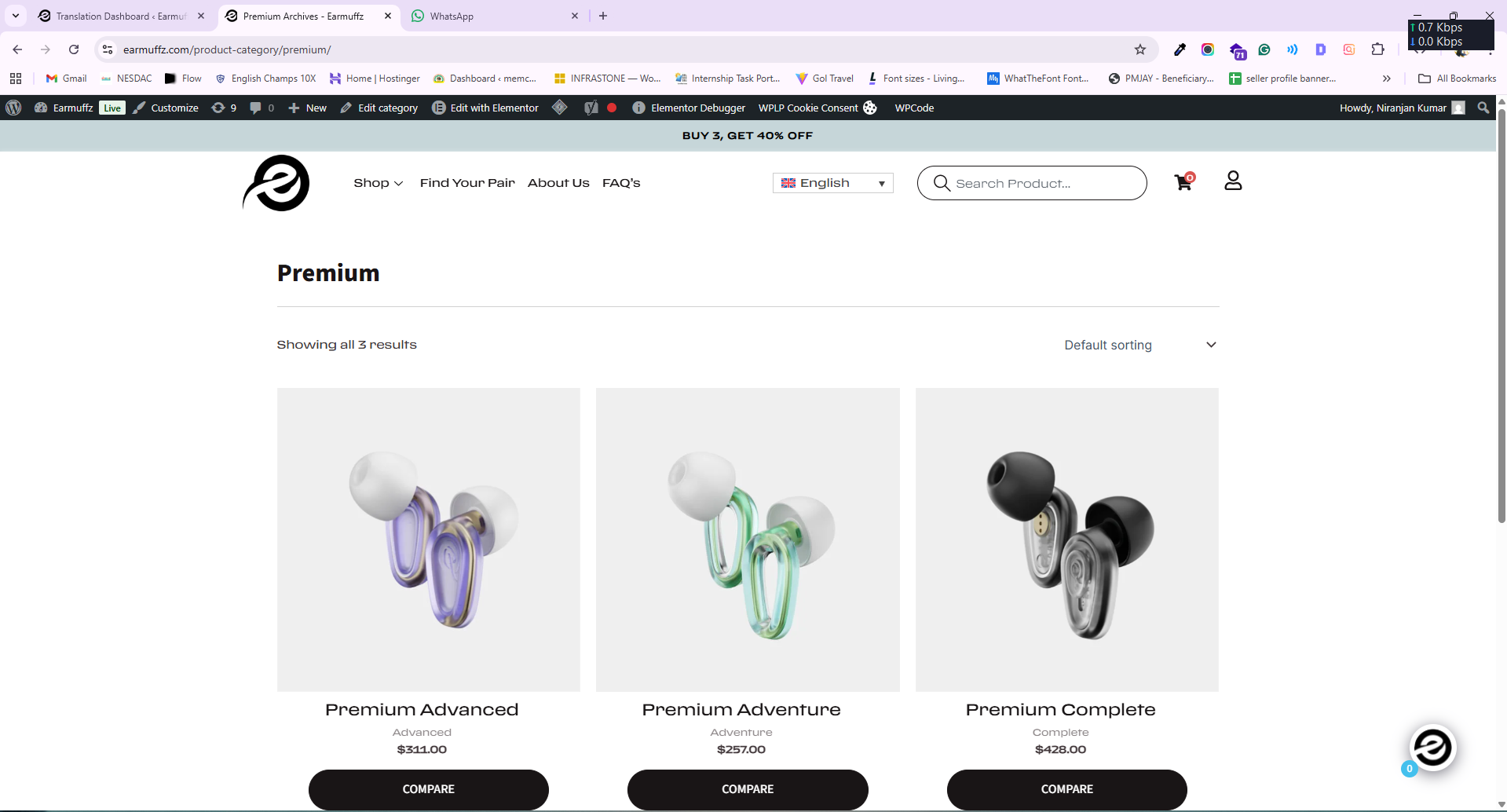Reload the current page
1507x812 pixels.
coord(74,49)
